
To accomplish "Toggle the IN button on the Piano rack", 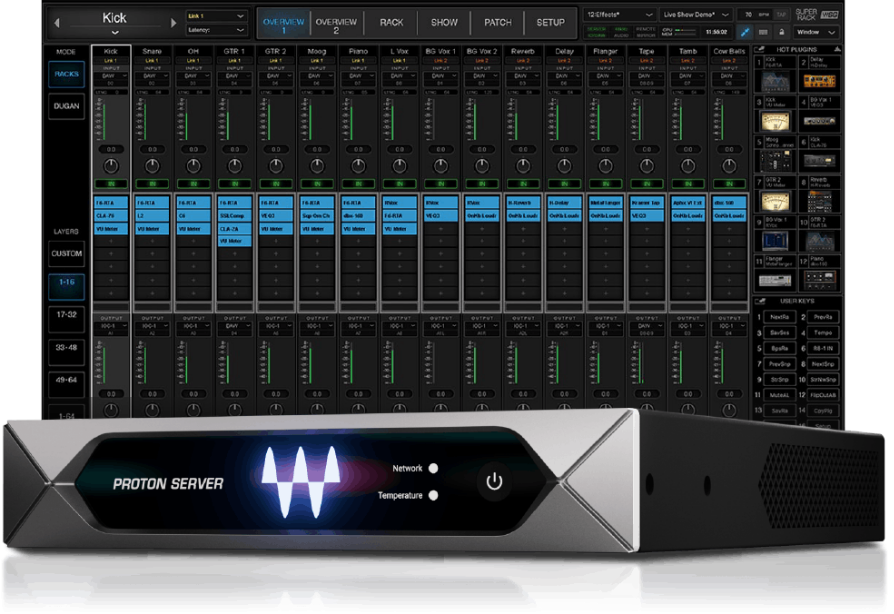I will click(x=358, y=184).
